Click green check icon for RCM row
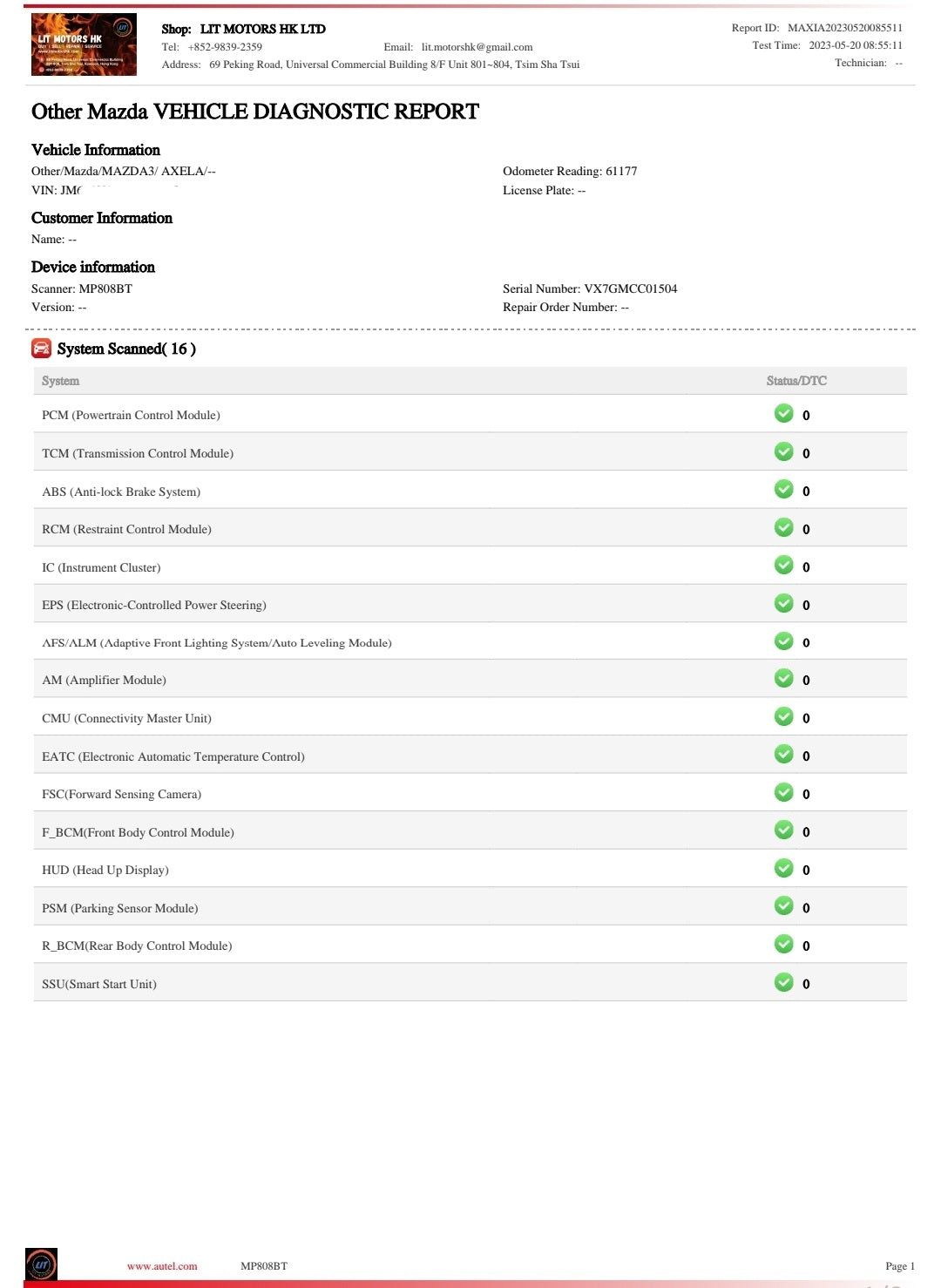Image resolution: width=941 pixels, height=1288 pixels. (x=783, y=527)
